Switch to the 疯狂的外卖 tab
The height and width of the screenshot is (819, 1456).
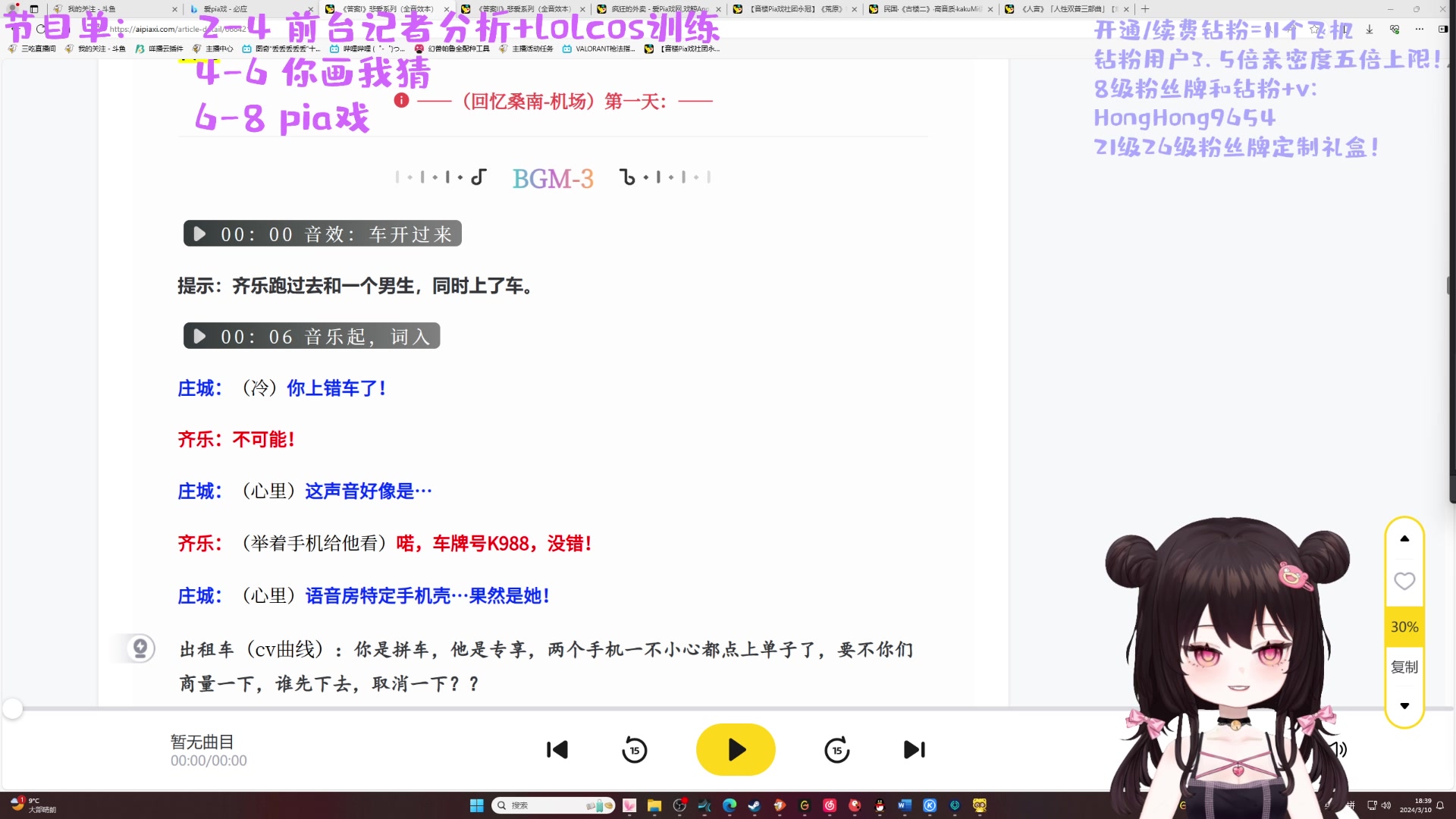click(x=652, y=9)
